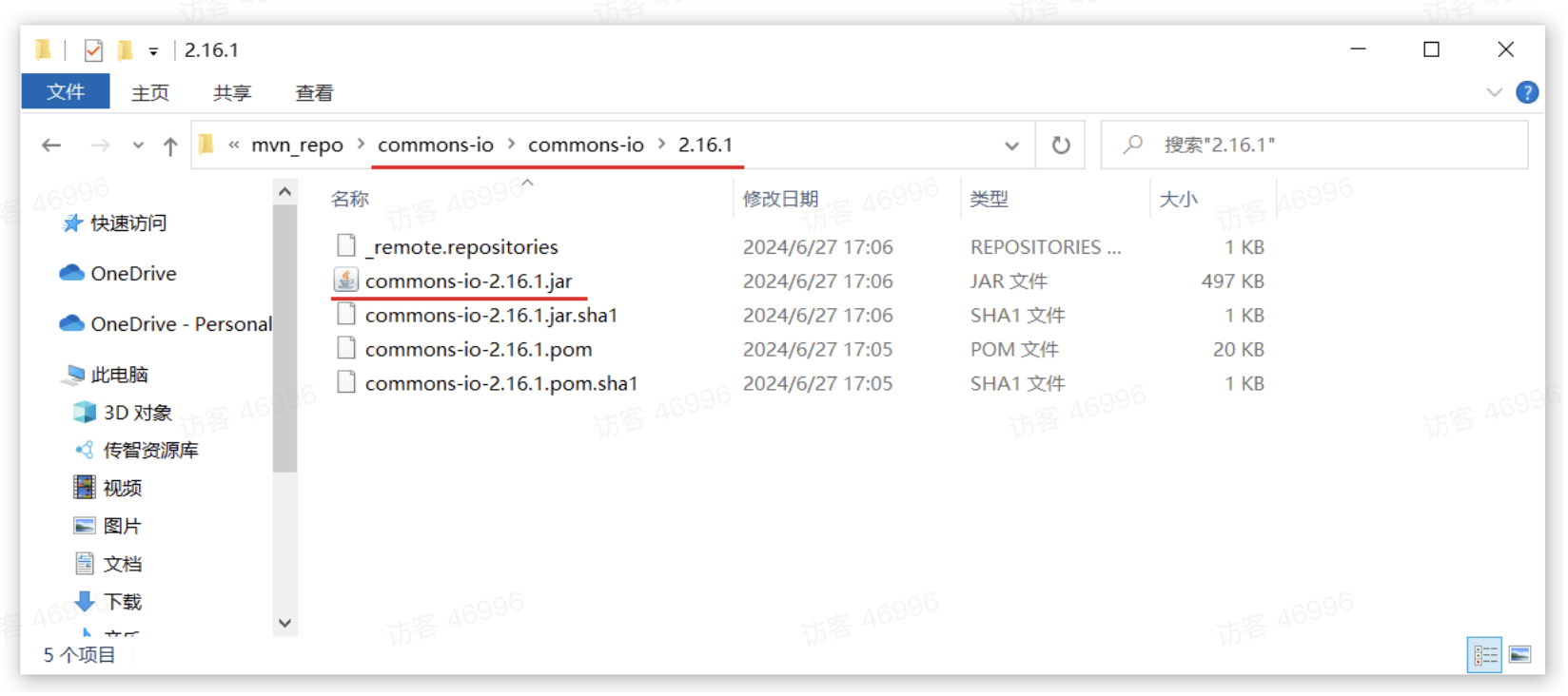Open the Help question mark icon
The image size is (1568, 696).
tap(1527, 92)
